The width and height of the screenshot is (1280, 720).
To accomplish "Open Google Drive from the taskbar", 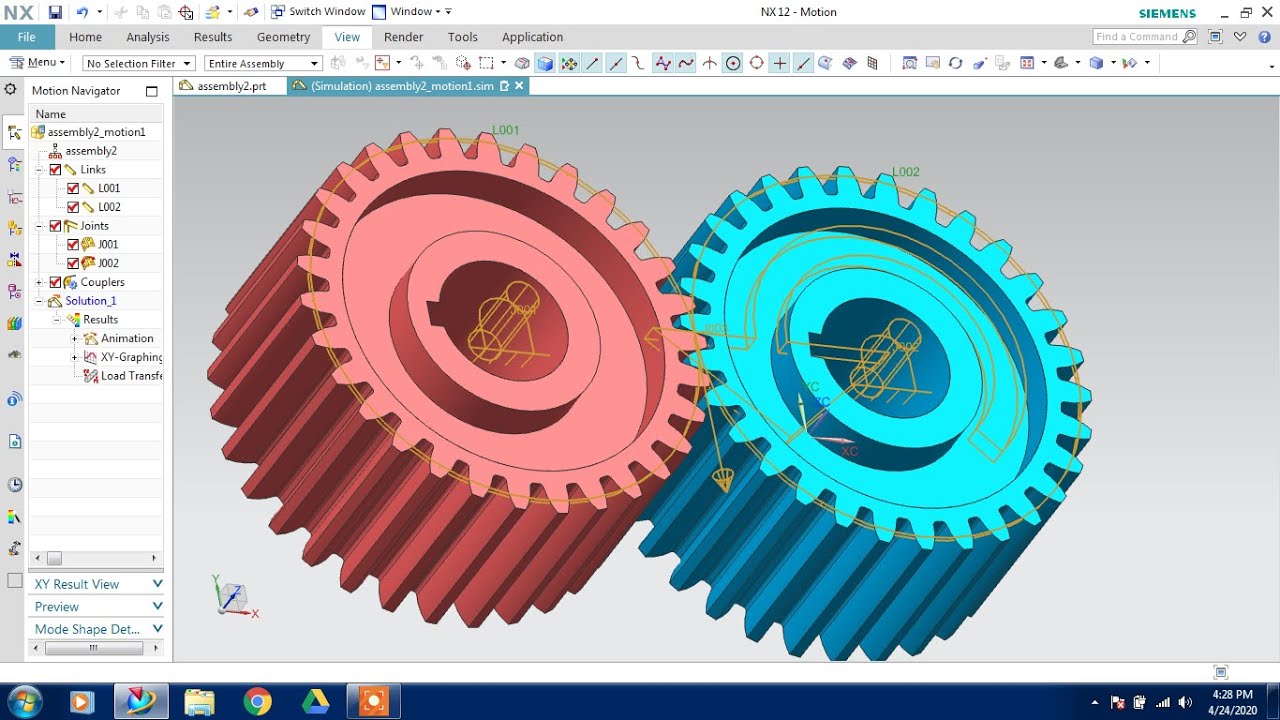I will pos(316,702).
